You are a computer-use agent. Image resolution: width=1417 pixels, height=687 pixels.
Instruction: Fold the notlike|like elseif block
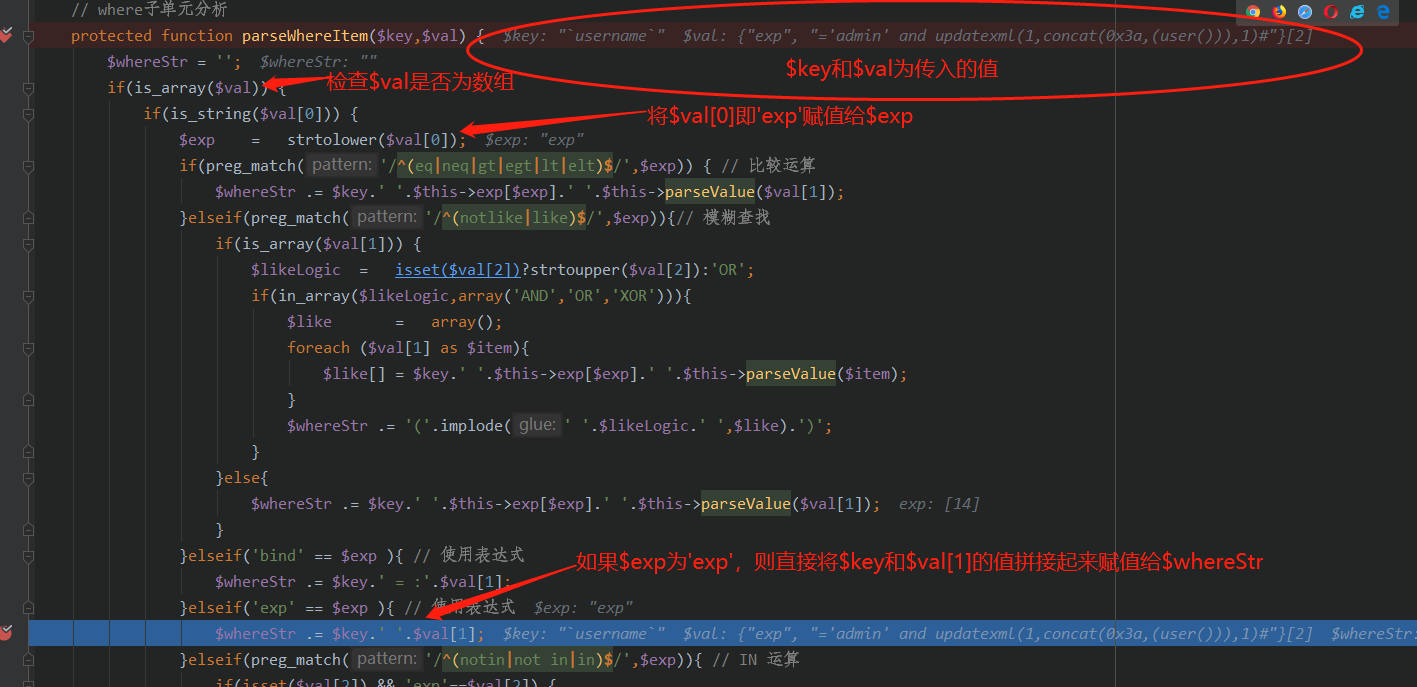pyautogui.click(x=29, y=218)
